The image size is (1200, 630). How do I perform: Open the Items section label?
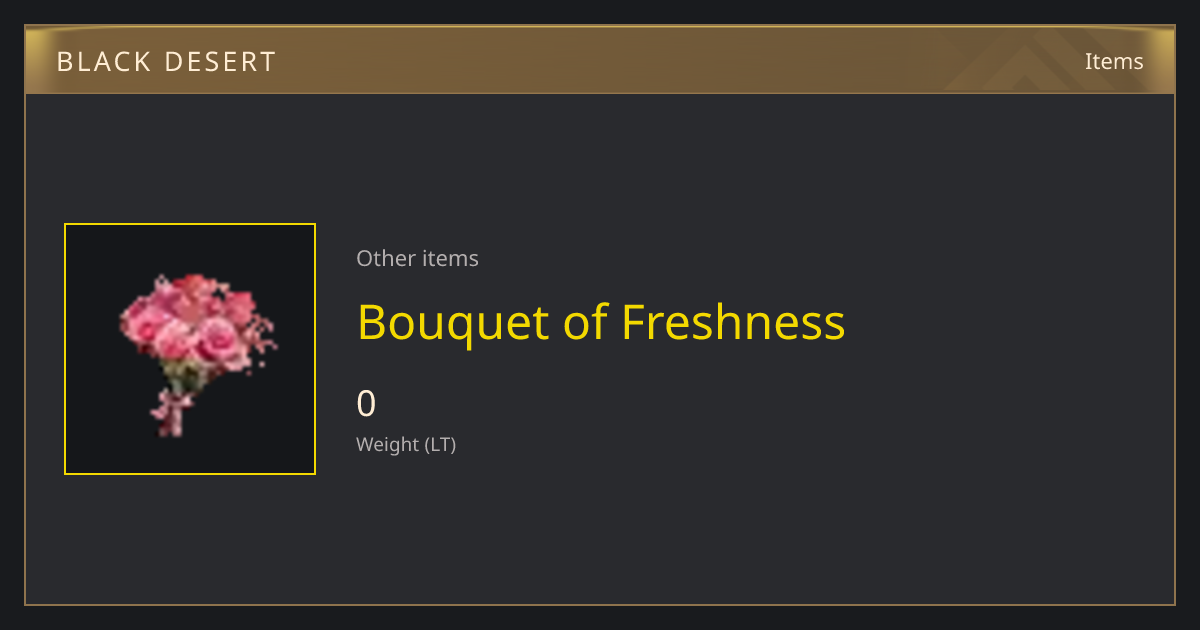coord(1114,61)
